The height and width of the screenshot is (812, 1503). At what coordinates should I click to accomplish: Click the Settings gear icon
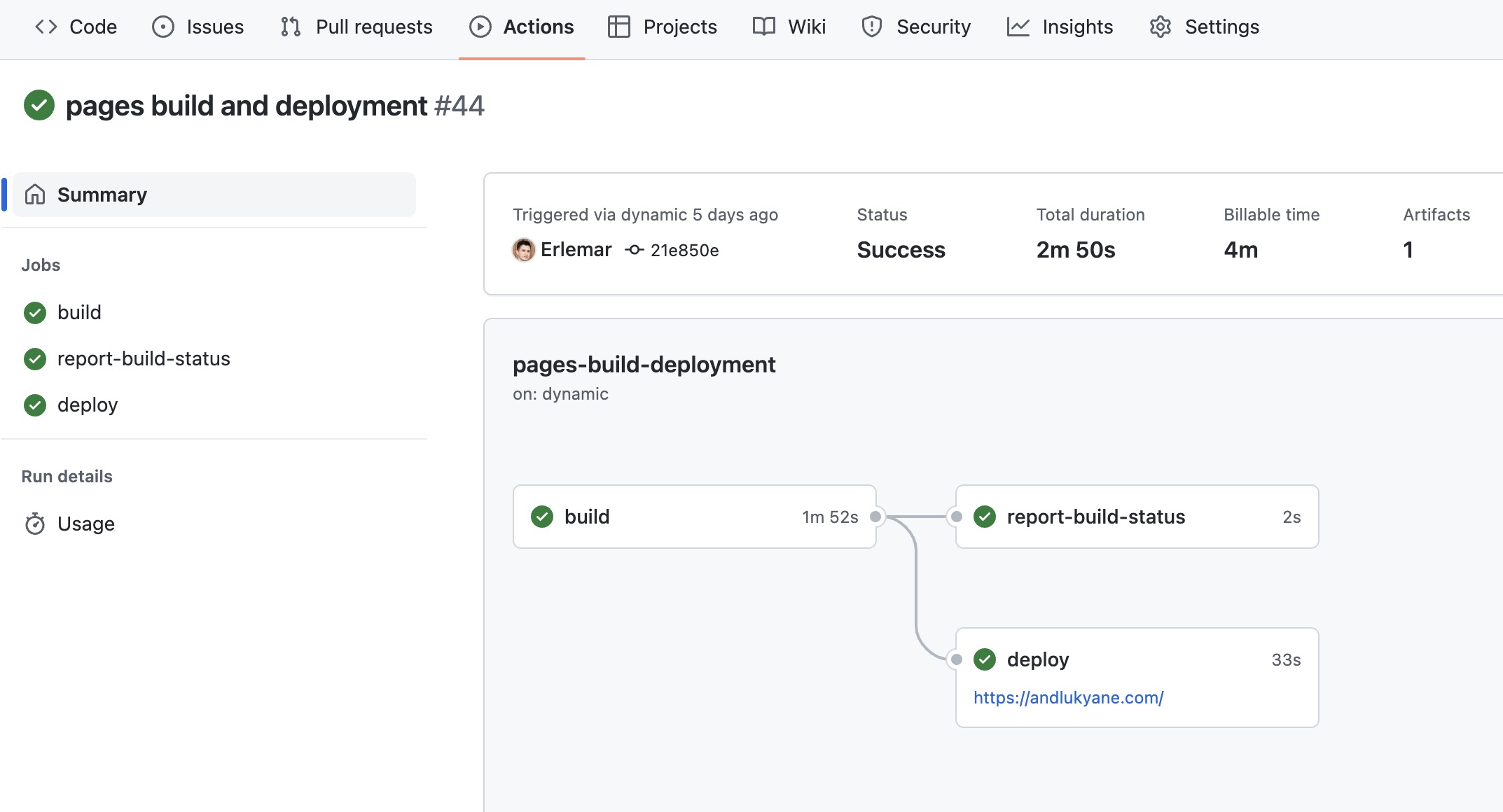pos(1161,27)
